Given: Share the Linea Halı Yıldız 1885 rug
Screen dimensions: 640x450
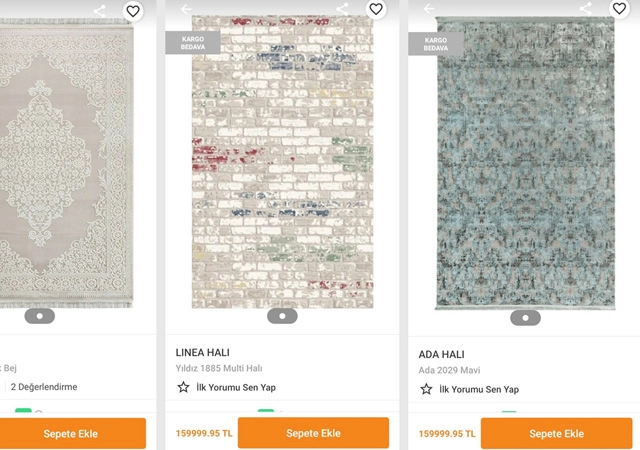Looking at the screenshot, I should (343, 9).
